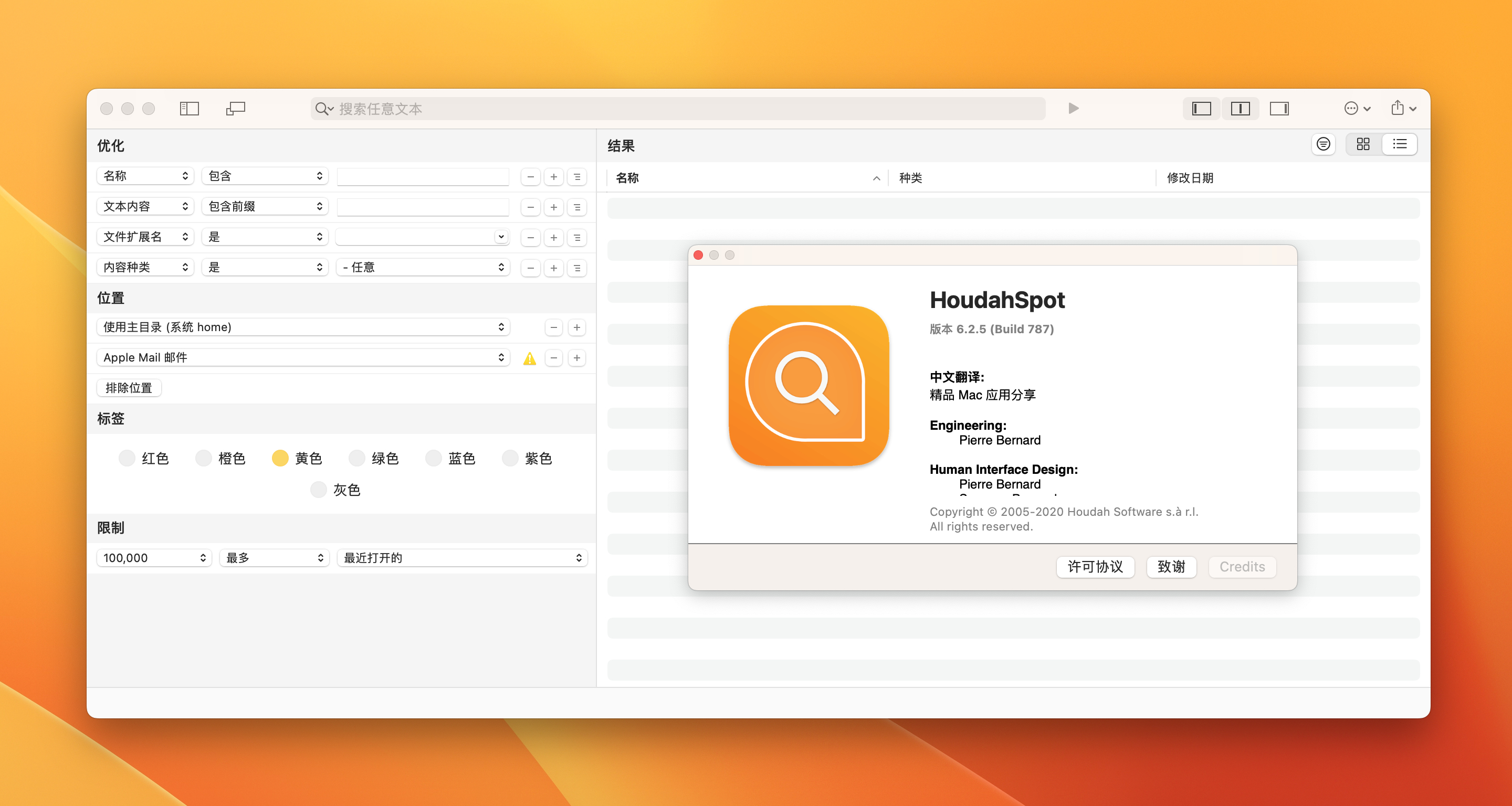Image resolution: width=1512 pixels, height=806 pixels.
Task: Click the compact window mode icon
Action: [x=235, y=109]
